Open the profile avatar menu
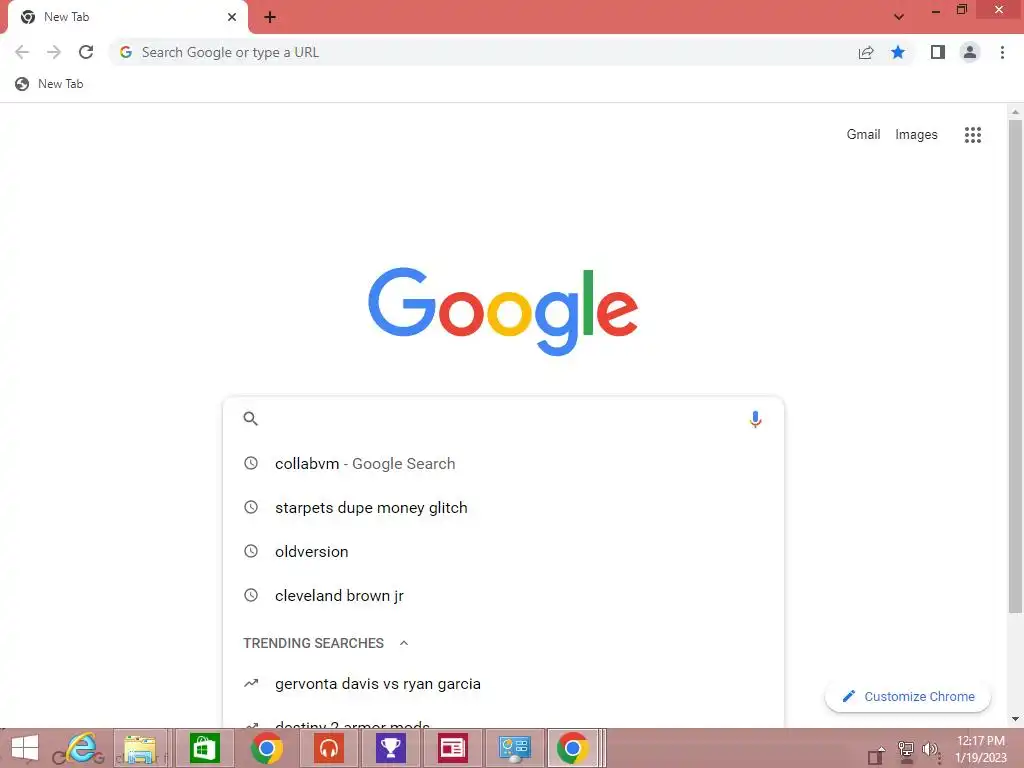The width and height of the screenshot is (1024, 768). point(970,52)
